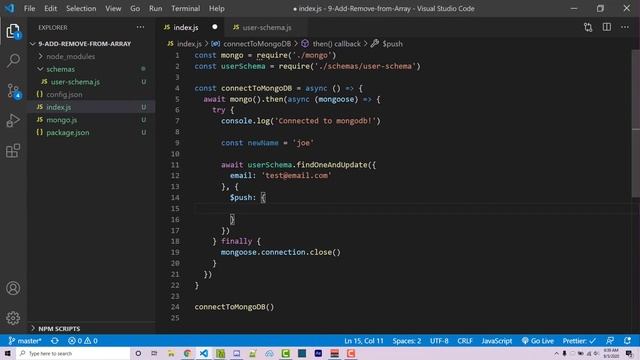The height and width of the screenshot is (360, 640).
Task: Change the CRLF line ending setting
Action: tap(464, 341)
